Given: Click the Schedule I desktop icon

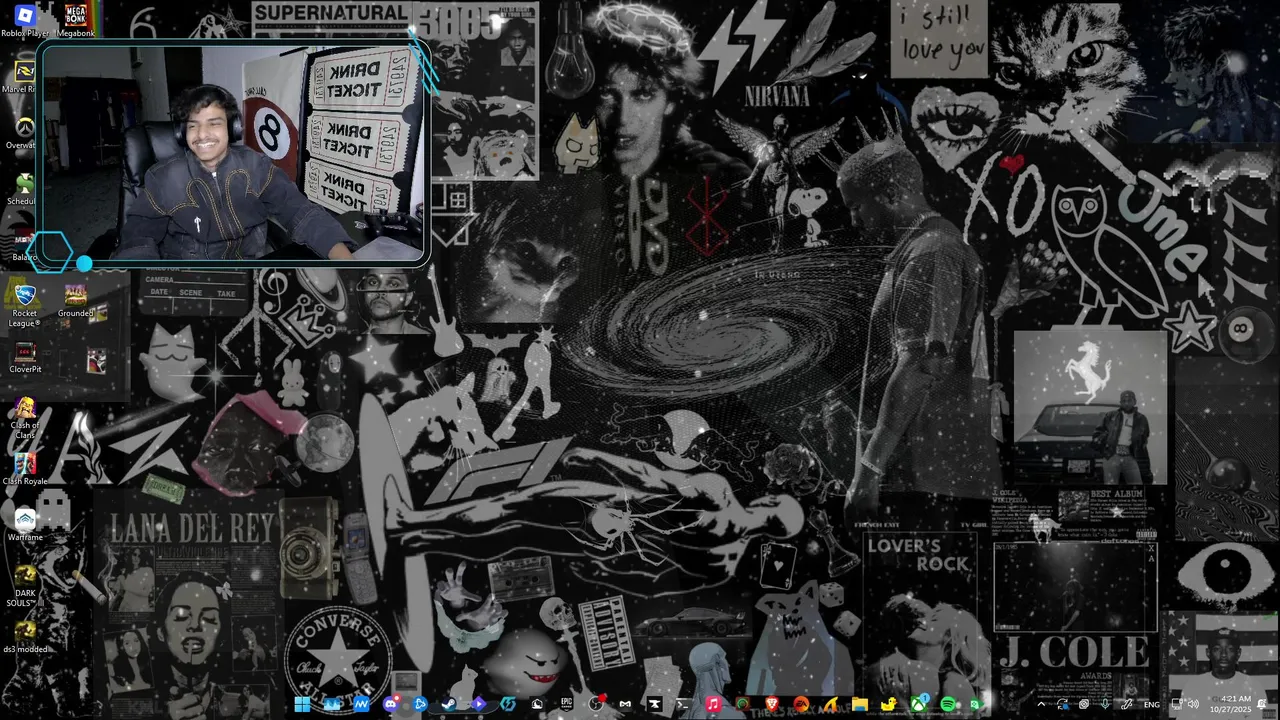Looking at the screenshot, I should [x=22, y=189].
